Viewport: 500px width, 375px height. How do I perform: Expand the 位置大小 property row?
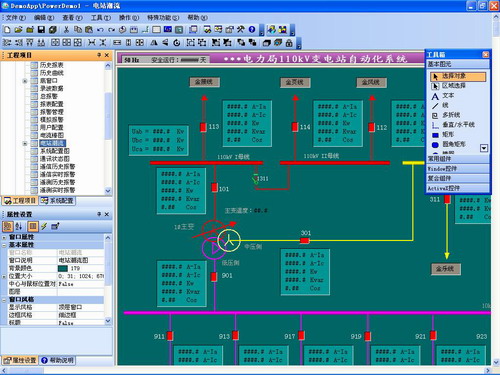pos(4,276)
